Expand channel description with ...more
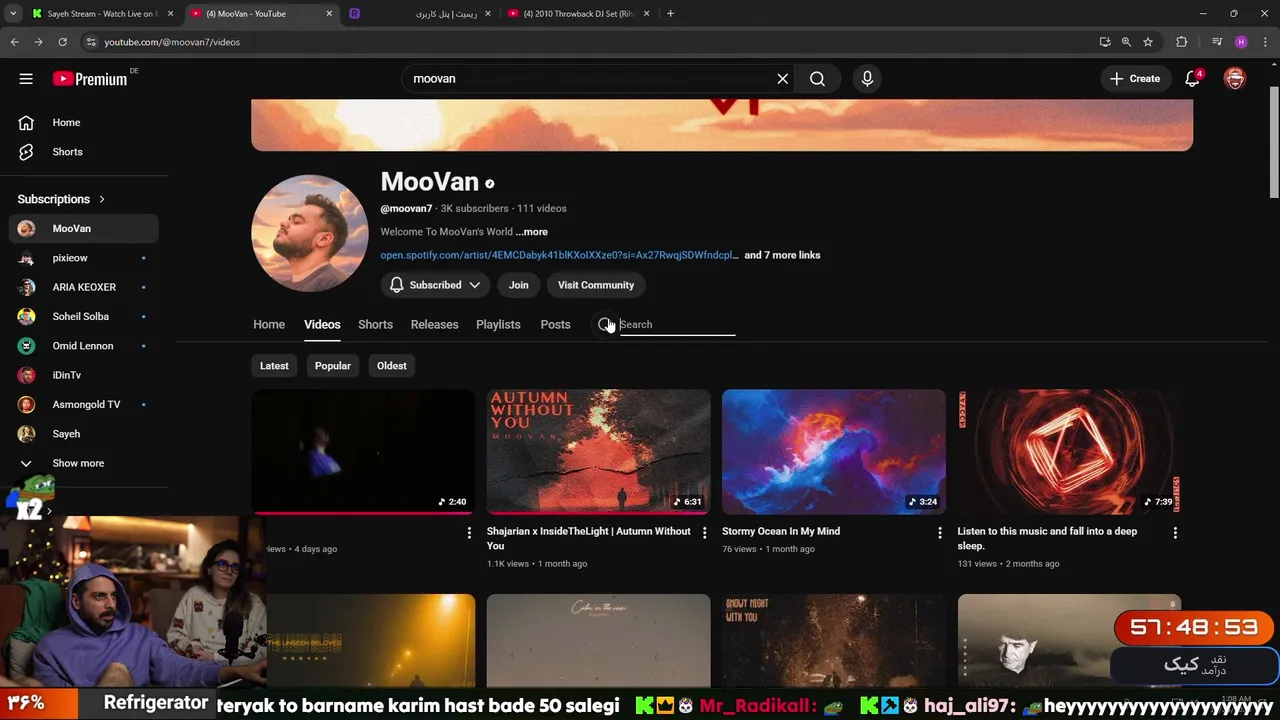Screen dimensions: 1280x720 point(532,232)
